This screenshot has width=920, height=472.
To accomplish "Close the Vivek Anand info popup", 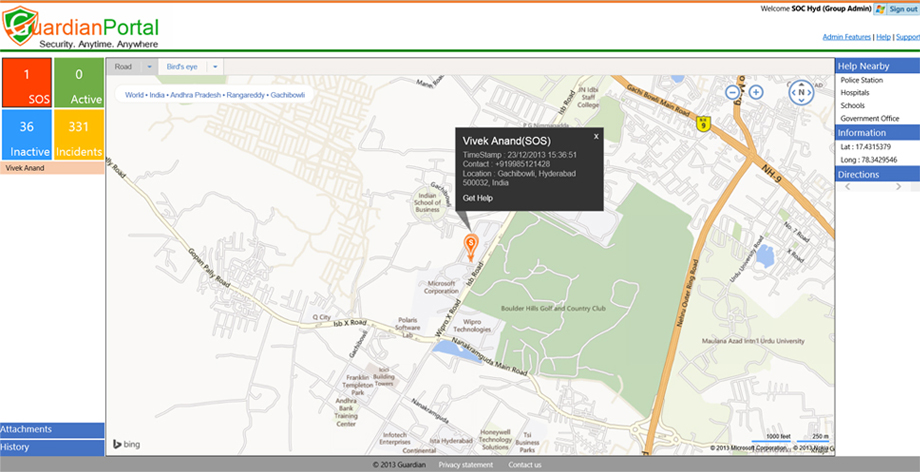I will [596, 136].
